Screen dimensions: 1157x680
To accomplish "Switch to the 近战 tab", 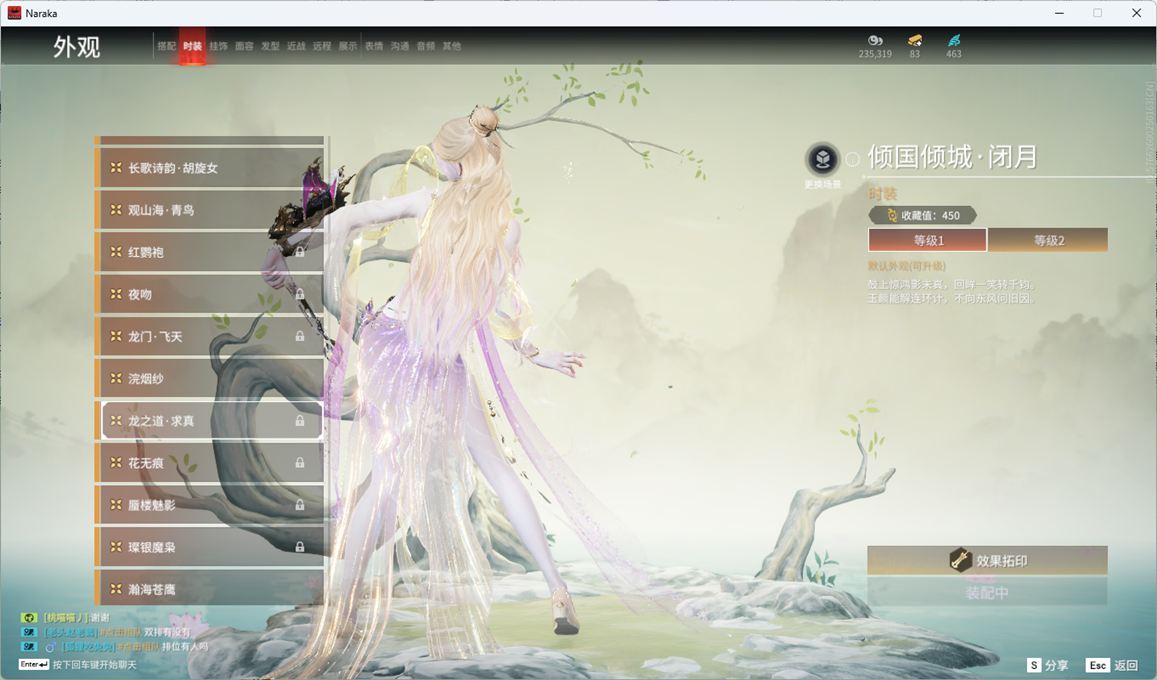I will (x=296, y=46).
